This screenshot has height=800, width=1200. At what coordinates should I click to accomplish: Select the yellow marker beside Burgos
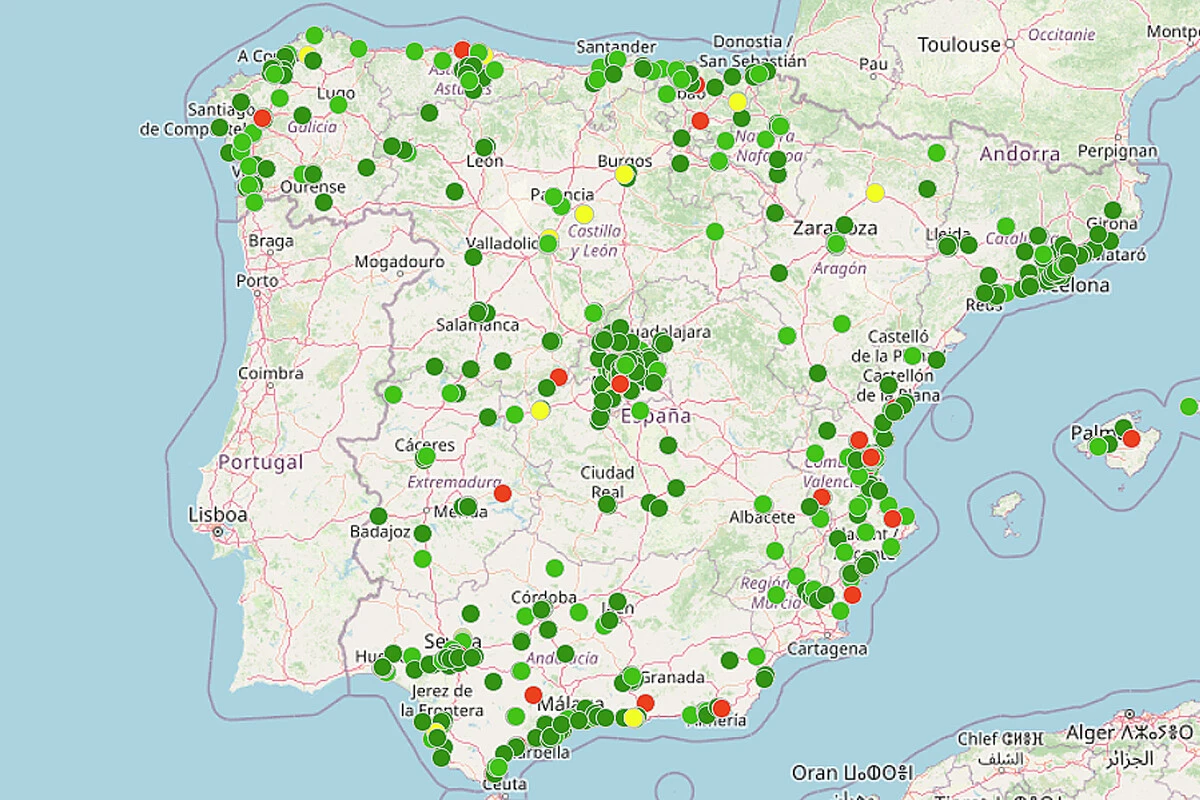[625, 175]
